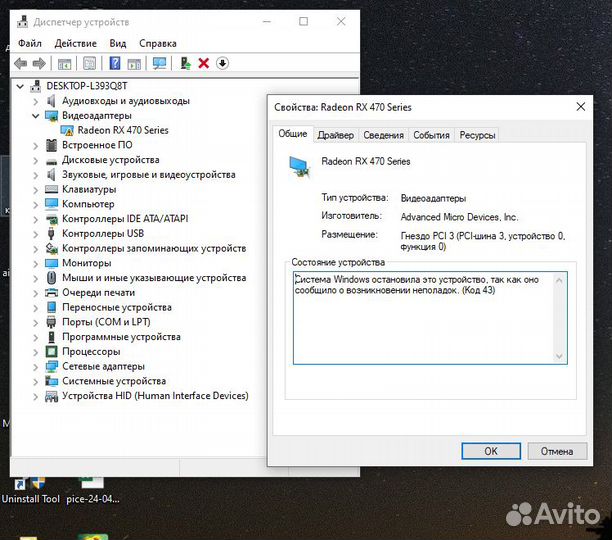
Task: Expand Контроллеры запоминающих устройств category
Action: coord(36,249)
